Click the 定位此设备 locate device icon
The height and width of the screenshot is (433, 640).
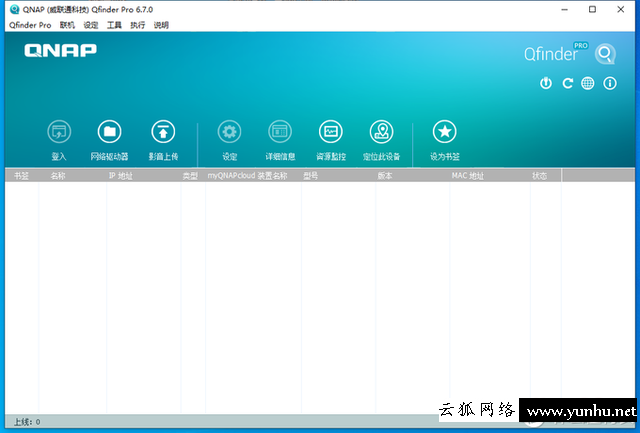pos(382,132)
